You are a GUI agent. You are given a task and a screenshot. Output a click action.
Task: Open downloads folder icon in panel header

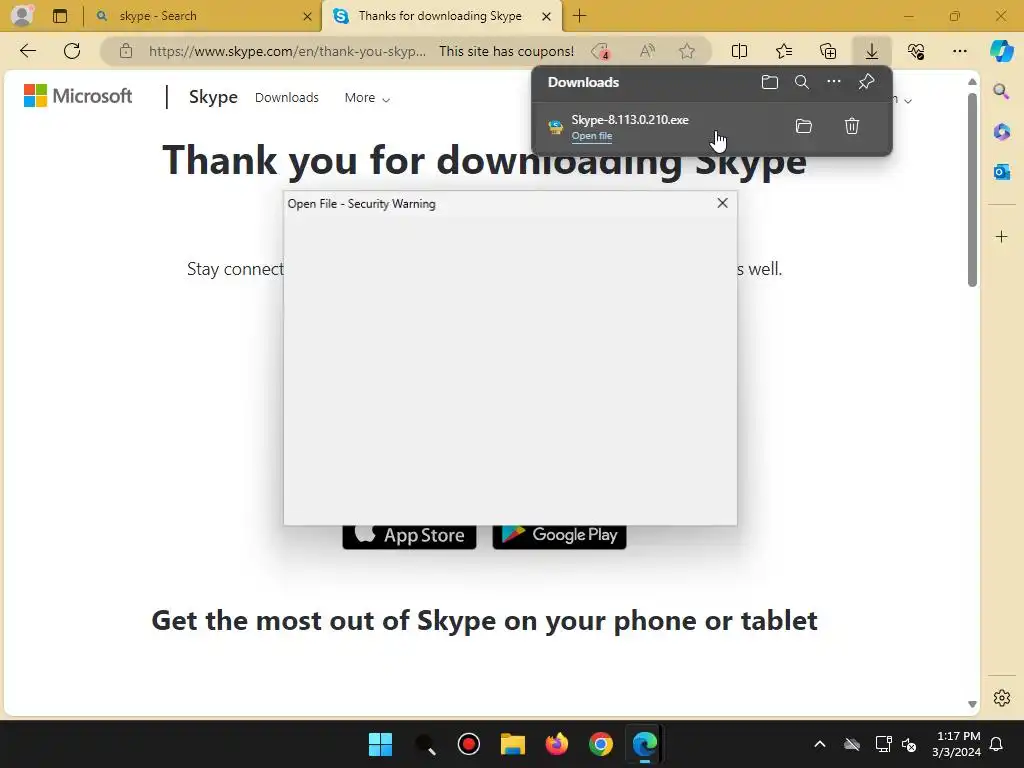tap(770, 82)
